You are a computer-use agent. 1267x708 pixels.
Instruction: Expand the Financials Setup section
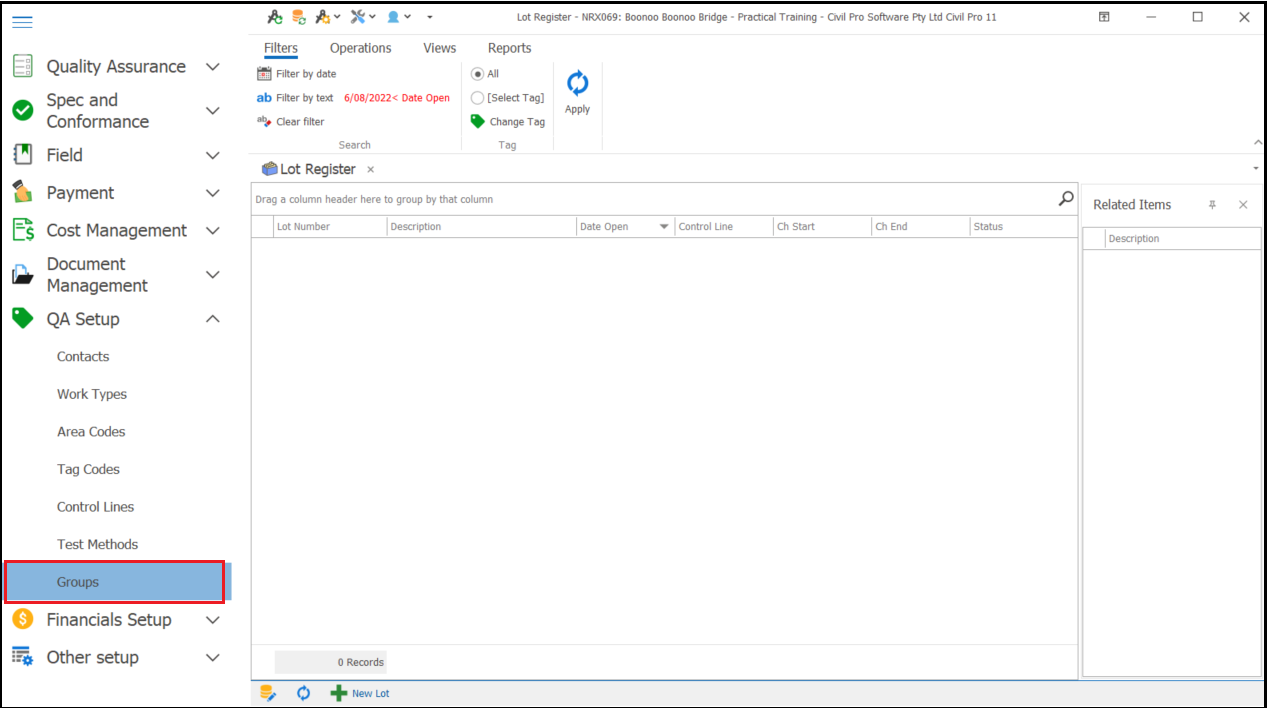(x=212, y=620)
